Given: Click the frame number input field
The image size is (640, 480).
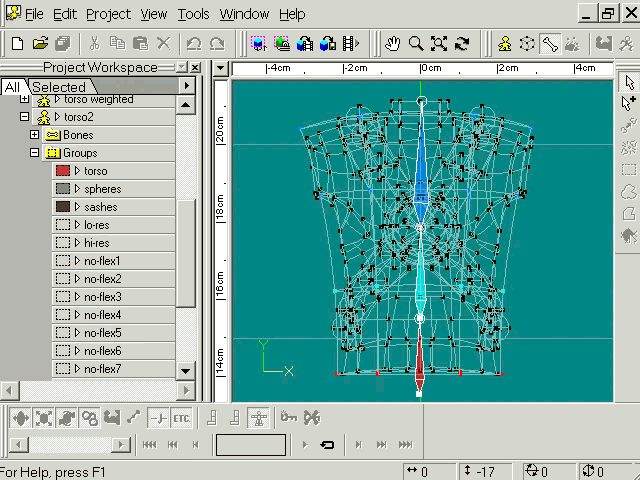Looking at the screenshot, I should pyautogui.click(x=251, y=445).
